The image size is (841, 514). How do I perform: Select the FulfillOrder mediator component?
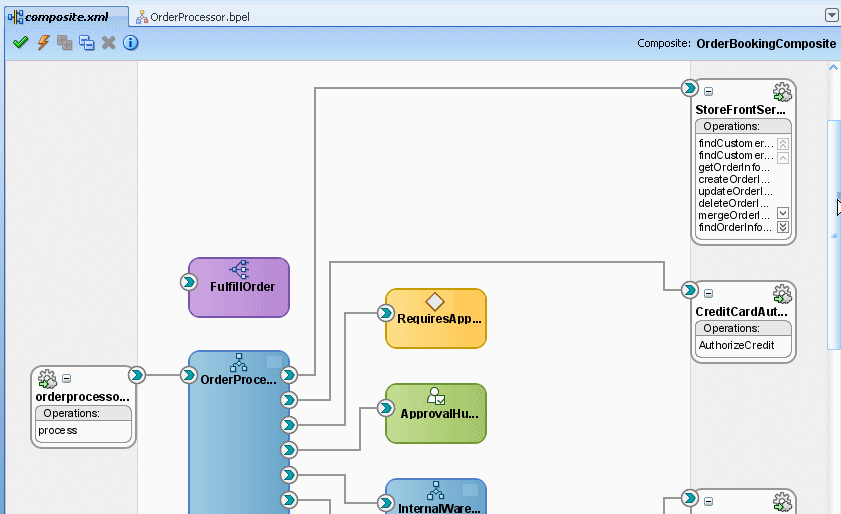click(239, 288)
